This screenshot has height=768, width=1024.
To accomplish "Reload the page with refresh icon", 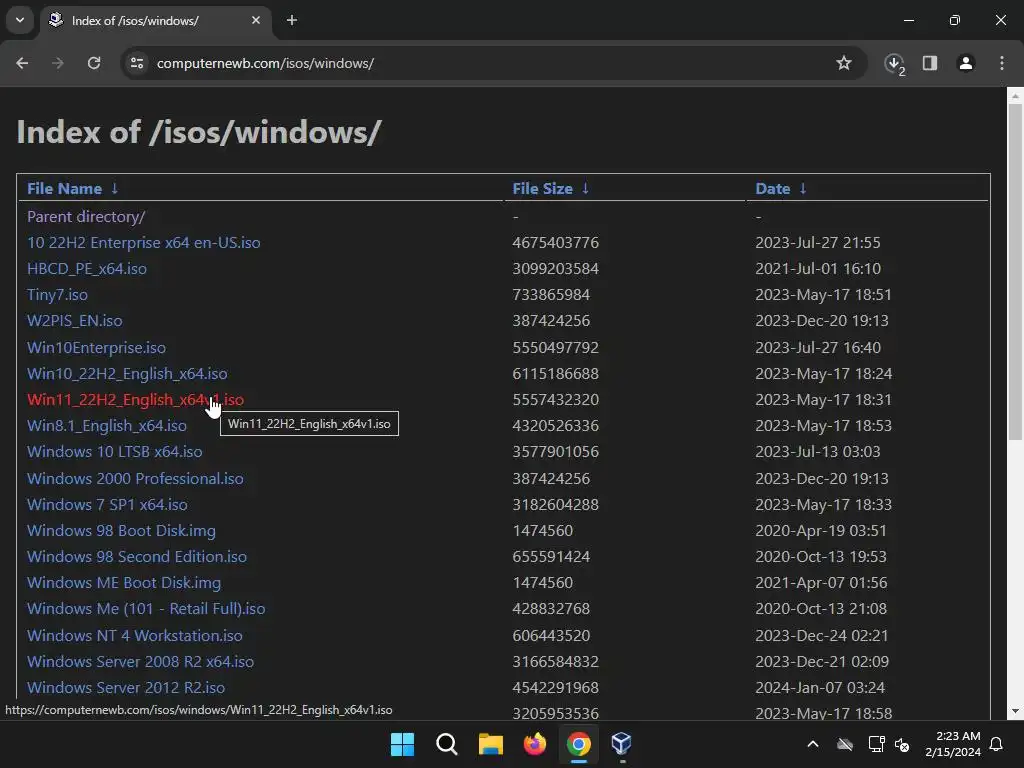I will (x=94, y=63).
